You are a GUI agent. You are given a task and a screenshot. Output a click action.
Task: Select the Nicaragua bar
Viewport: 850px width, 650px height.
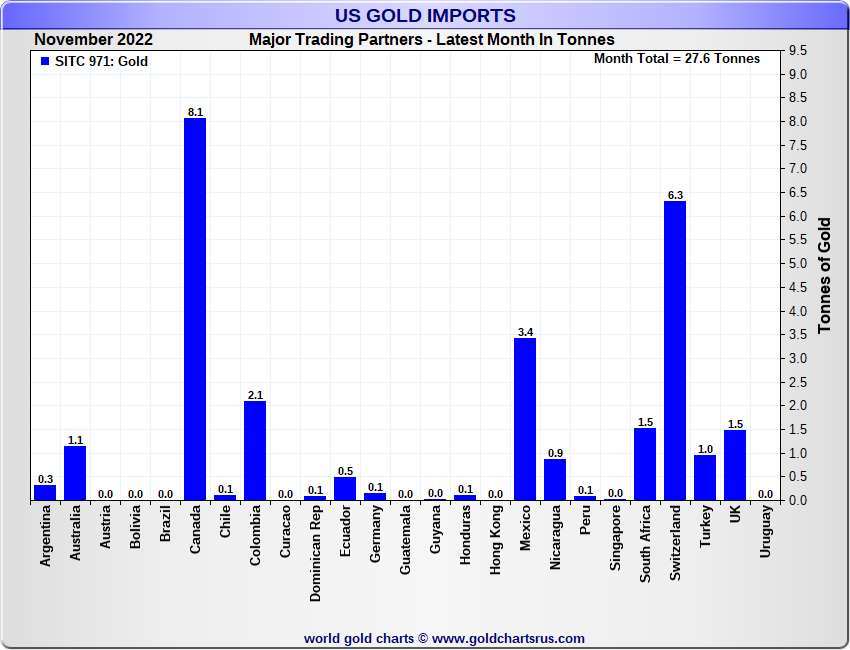click(555, 480)
